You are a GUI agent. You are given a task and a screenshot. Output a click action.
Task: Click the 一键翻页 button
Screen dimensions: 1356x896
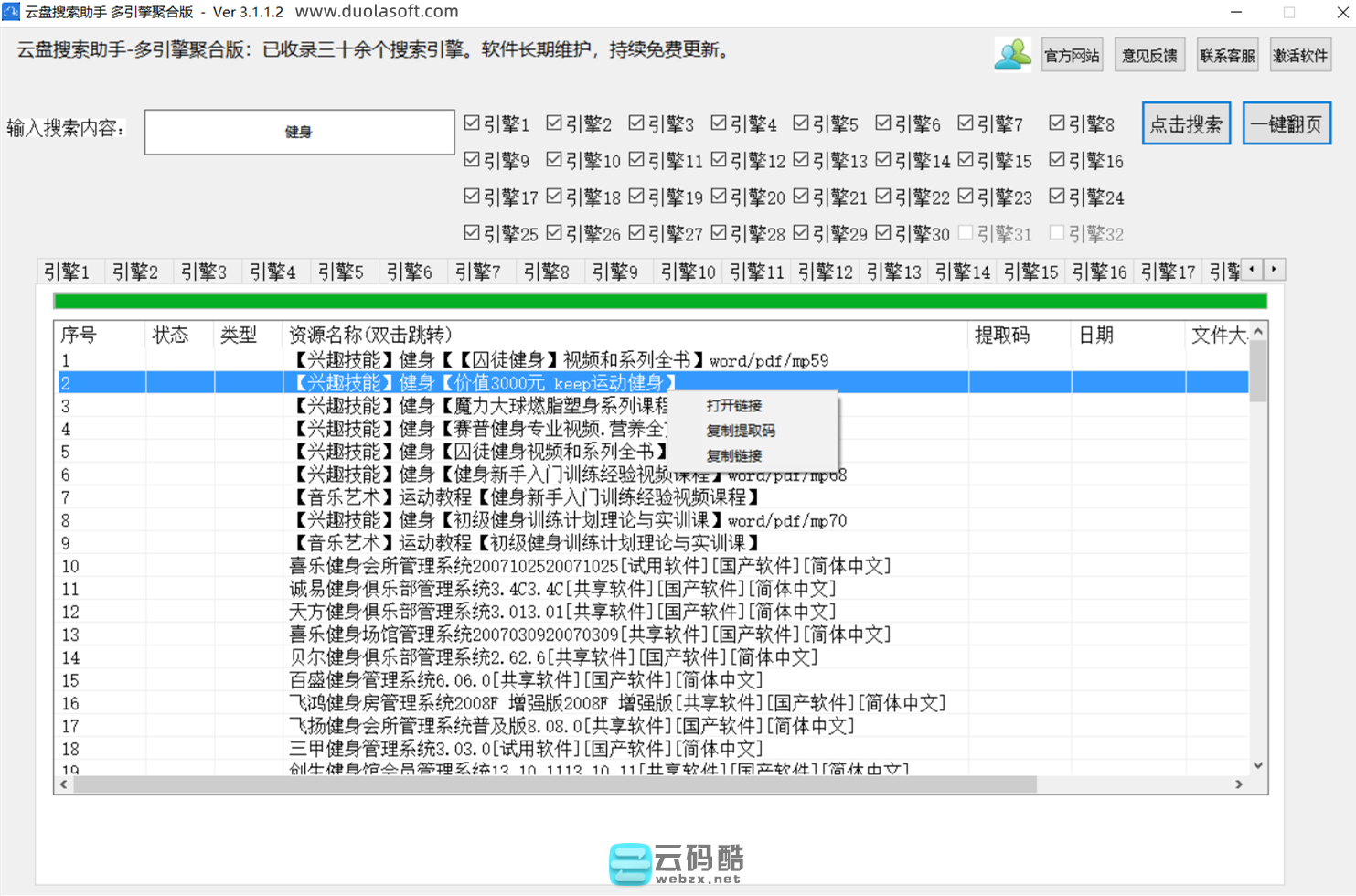click(x=1286, y=124)
